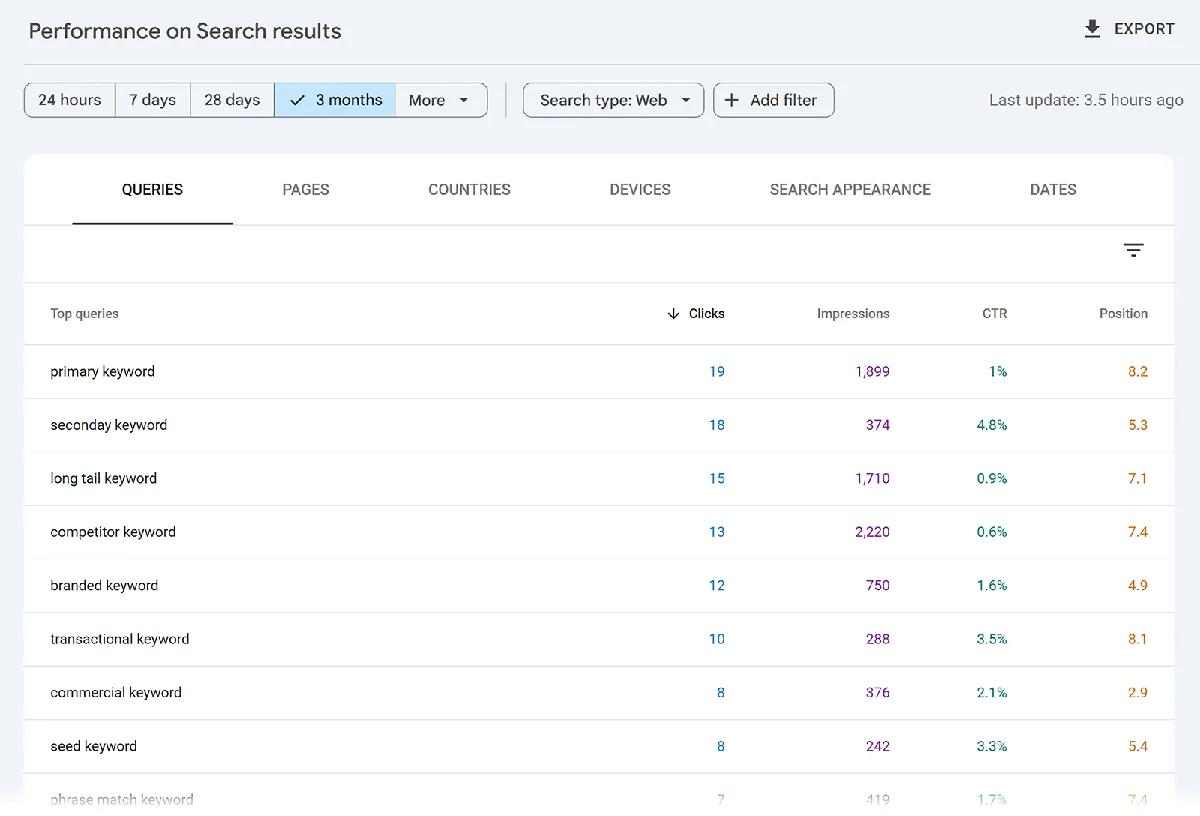Select the 7 days date range

(x=153, y=100)
